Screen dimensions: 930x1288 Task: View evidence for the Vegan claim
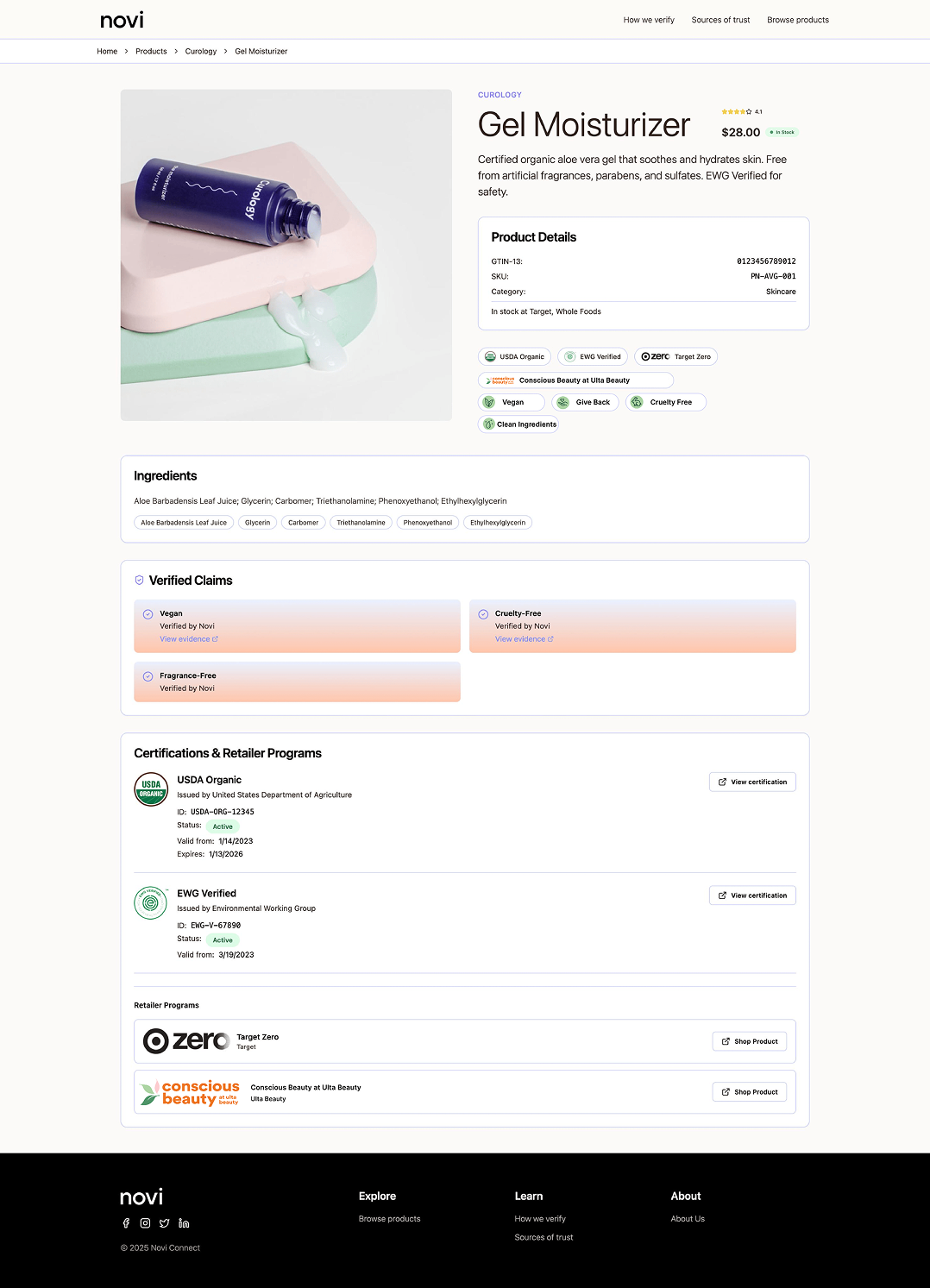189,639
